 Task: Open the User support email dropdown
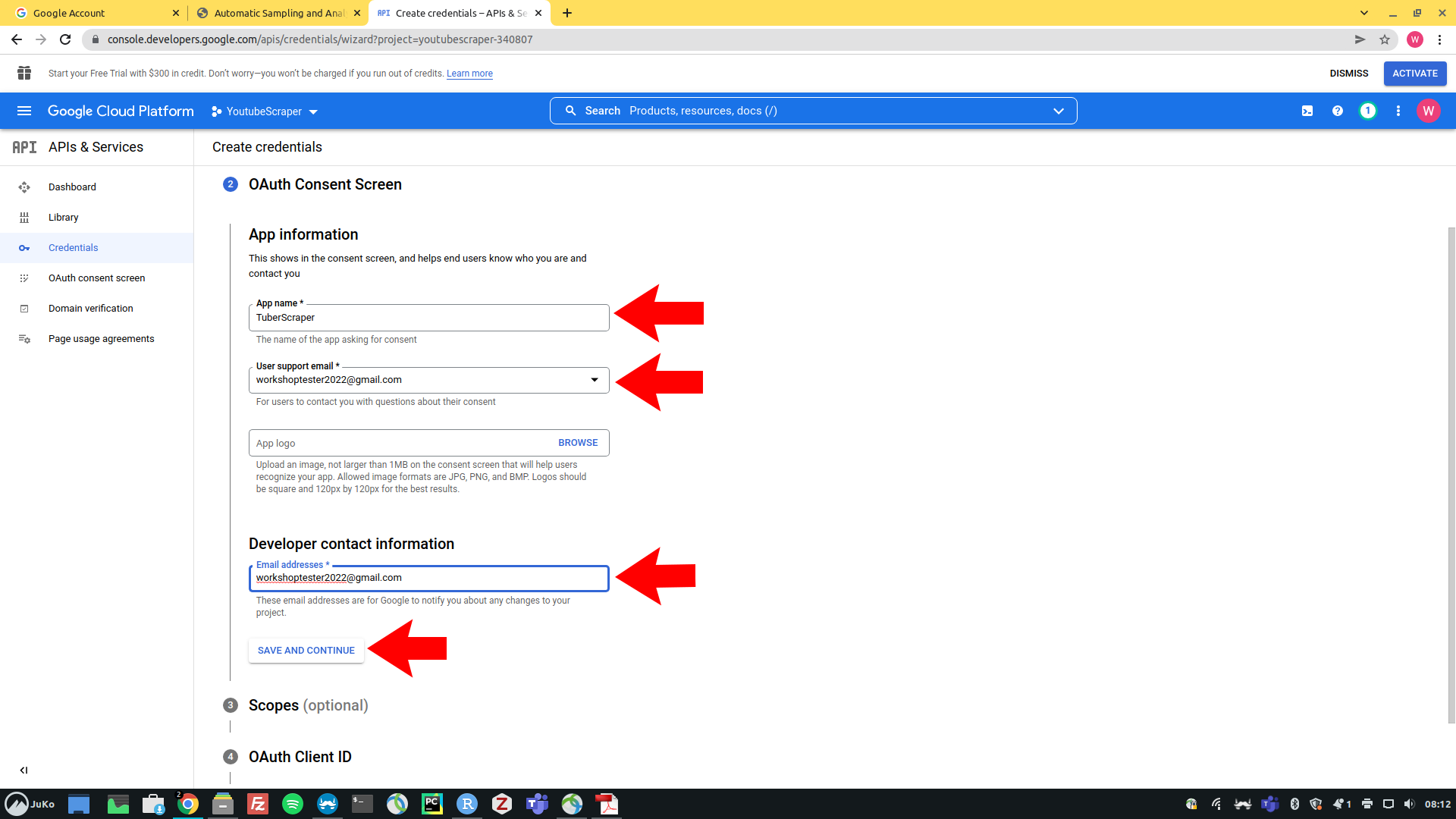pos(595,380)
